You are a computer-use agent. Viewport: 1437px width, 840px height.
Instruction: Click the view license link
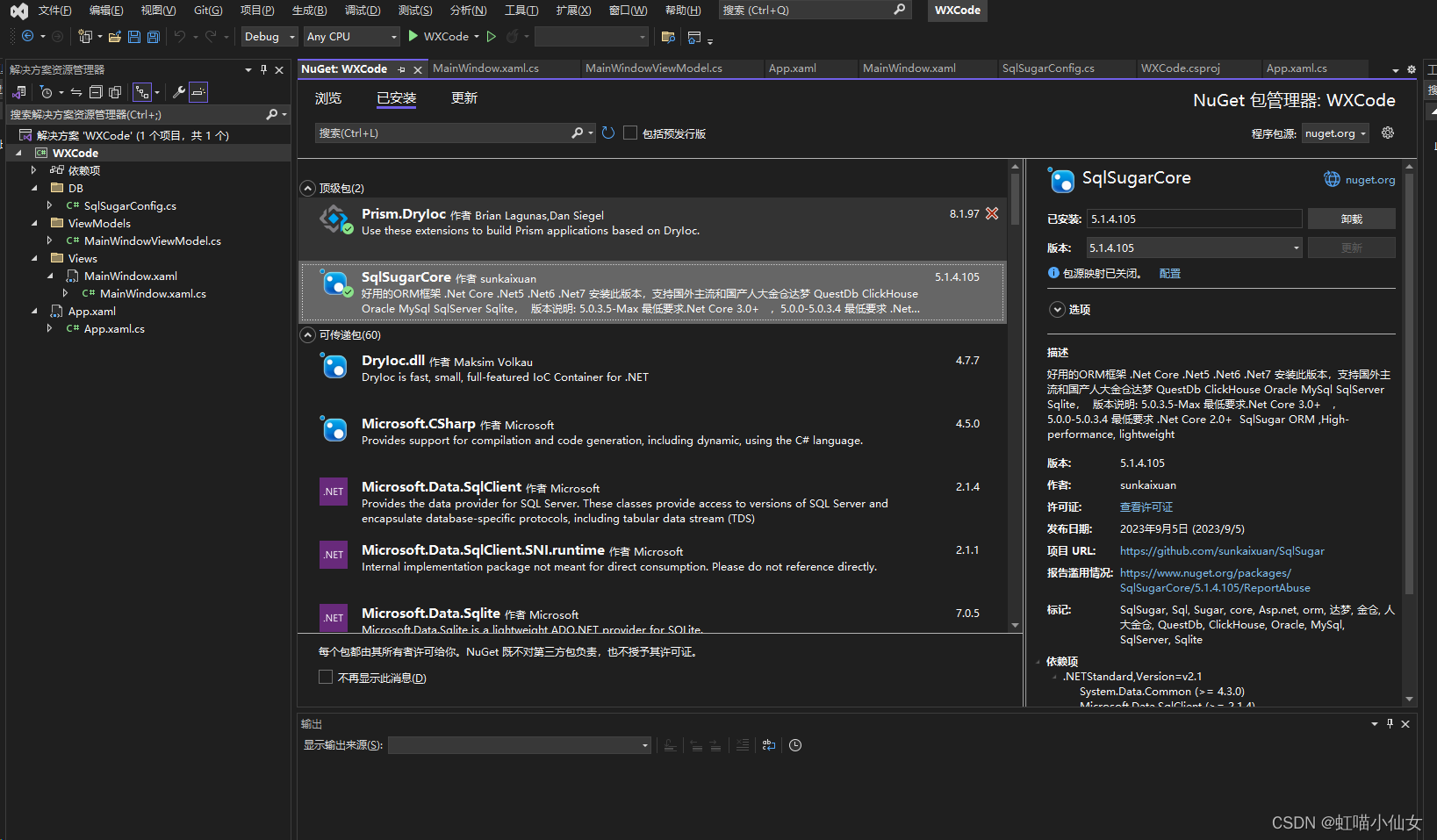click(x=1146, y=507)
